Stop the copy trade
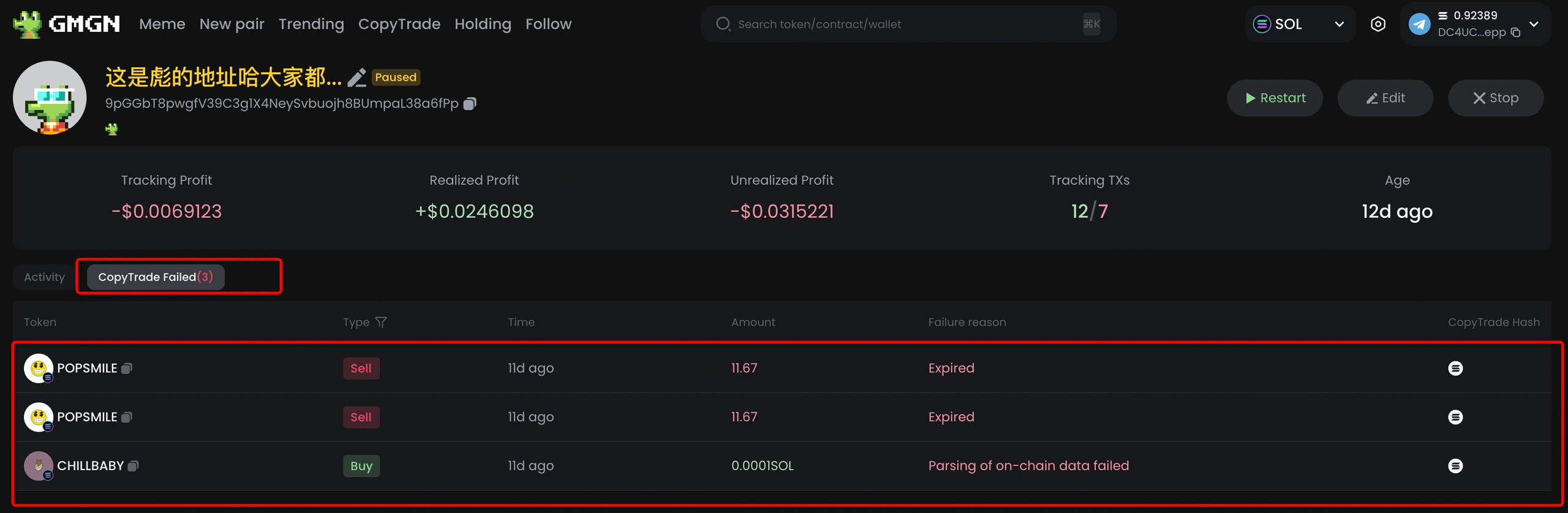 (x=1495, y=98)
